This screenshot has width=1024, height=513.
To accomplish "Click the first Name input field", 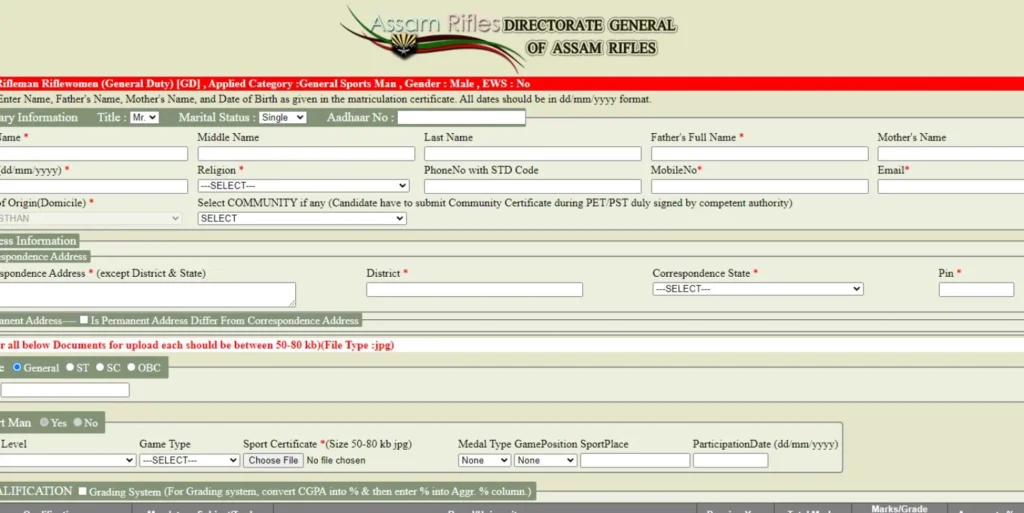I will click(x=93, y=153).
